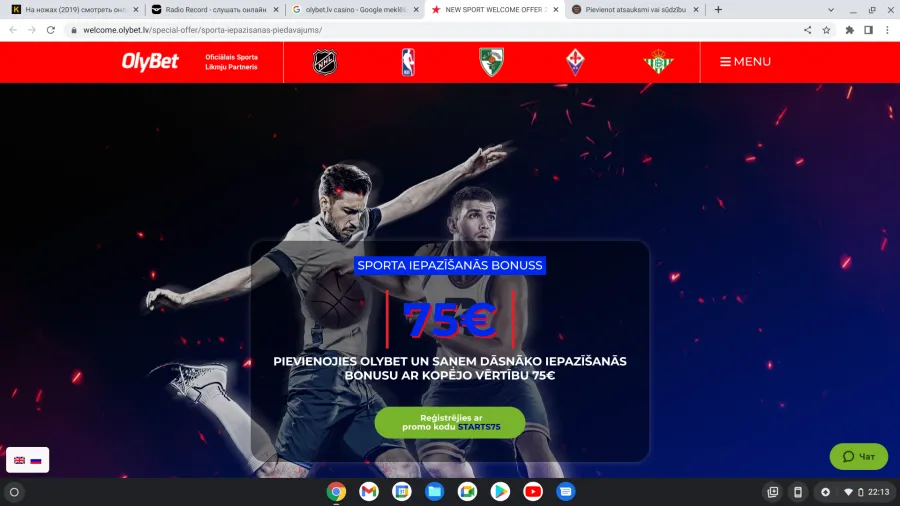Expand the tab search dropdown arrow

pyautogui.click(x=831, y=10)
